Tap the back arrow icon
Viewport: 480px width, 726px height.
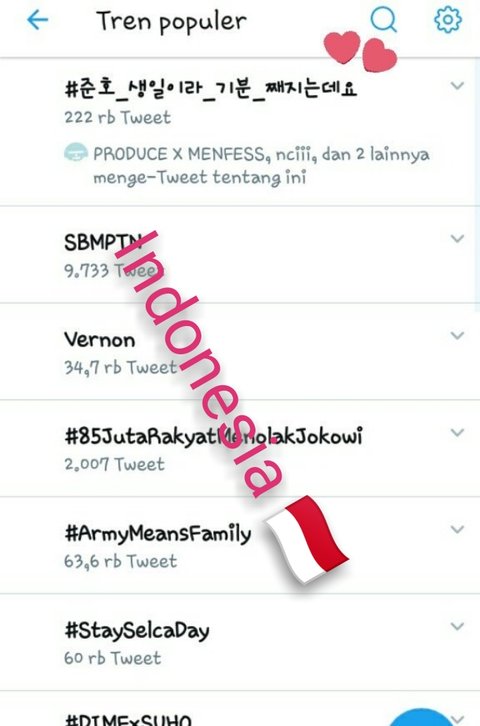37,20
